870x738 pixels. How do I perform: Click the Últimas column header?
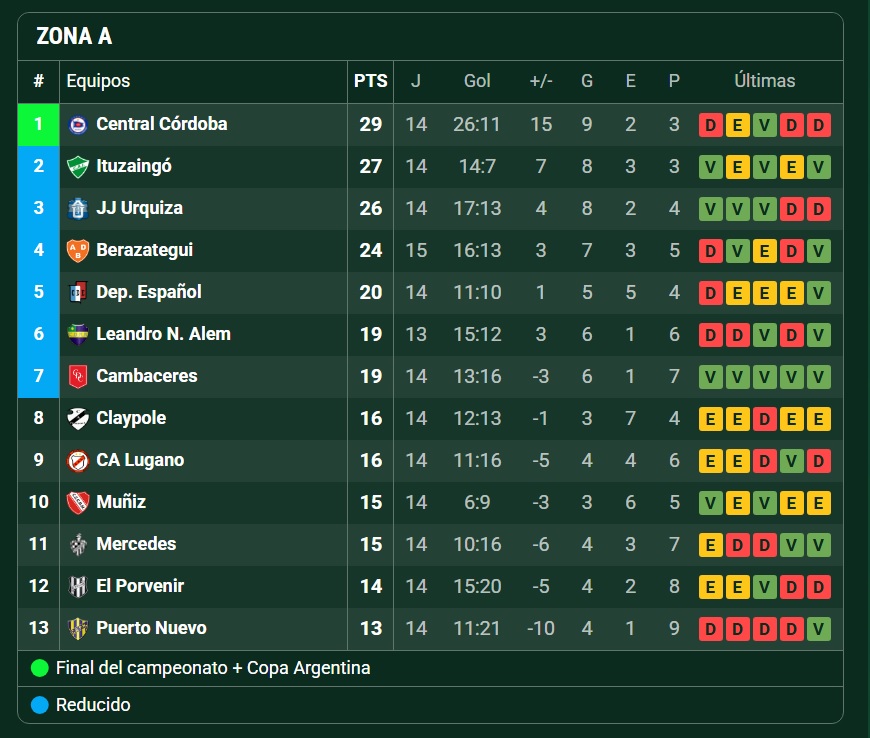point(765,81)
